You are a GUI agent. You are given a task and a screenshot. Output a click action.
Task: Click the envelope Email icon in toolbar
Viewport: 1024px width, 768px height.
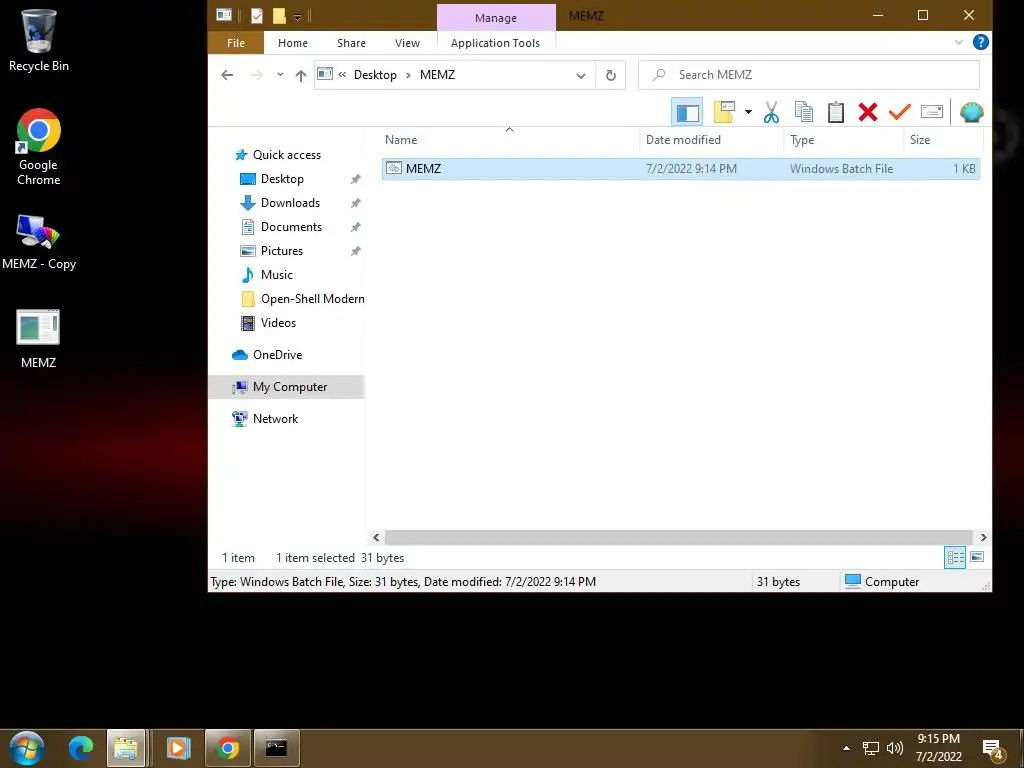click(x=932, y=112)
